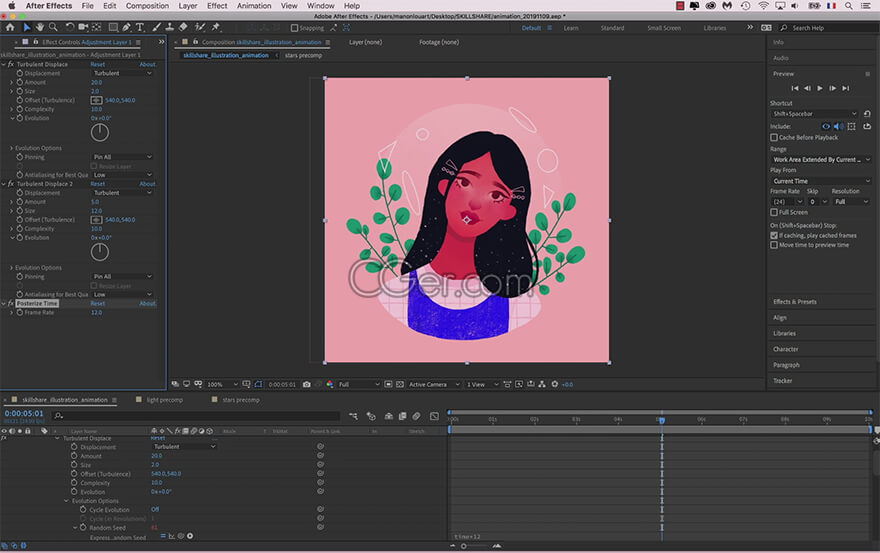This screenshot has height=553, width=880.
Task: Enable the Snapping checkbox
Action: coord(294,28)
